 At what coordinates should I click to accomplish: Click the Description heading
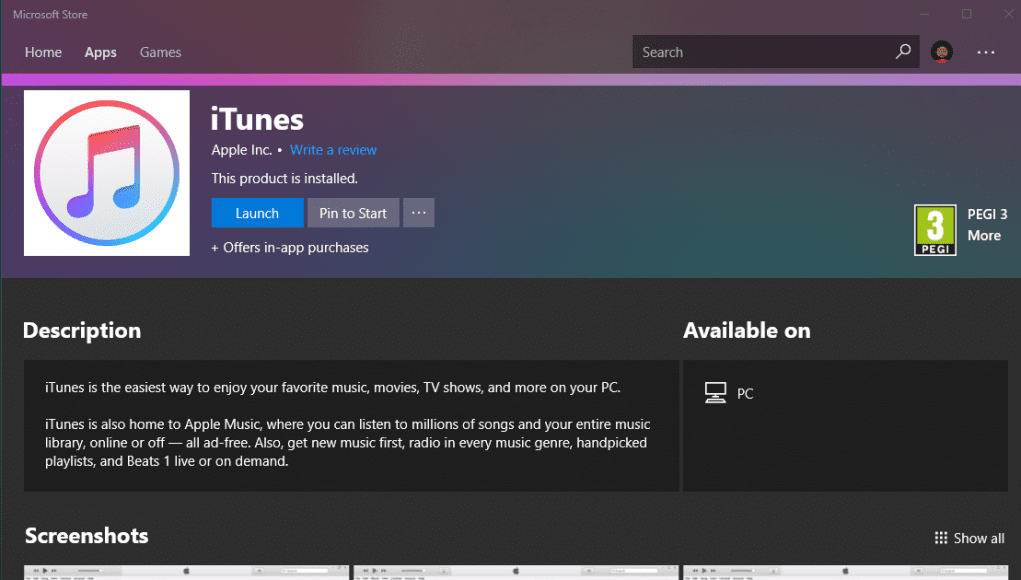point(82,331)
